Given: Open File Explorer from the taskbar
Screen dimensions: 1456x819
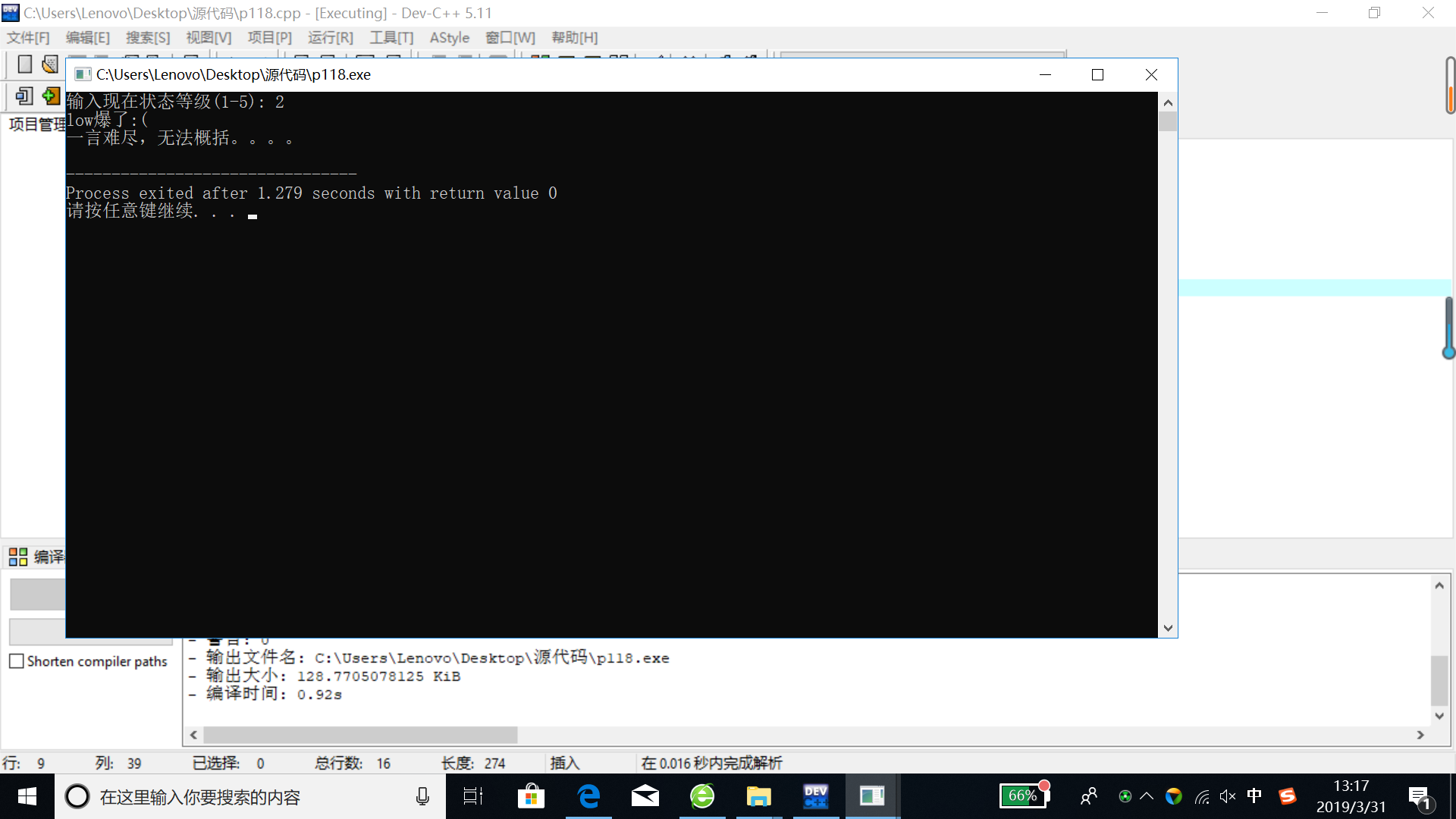Looking at the screenshot, I should click(x=758, y=796).
